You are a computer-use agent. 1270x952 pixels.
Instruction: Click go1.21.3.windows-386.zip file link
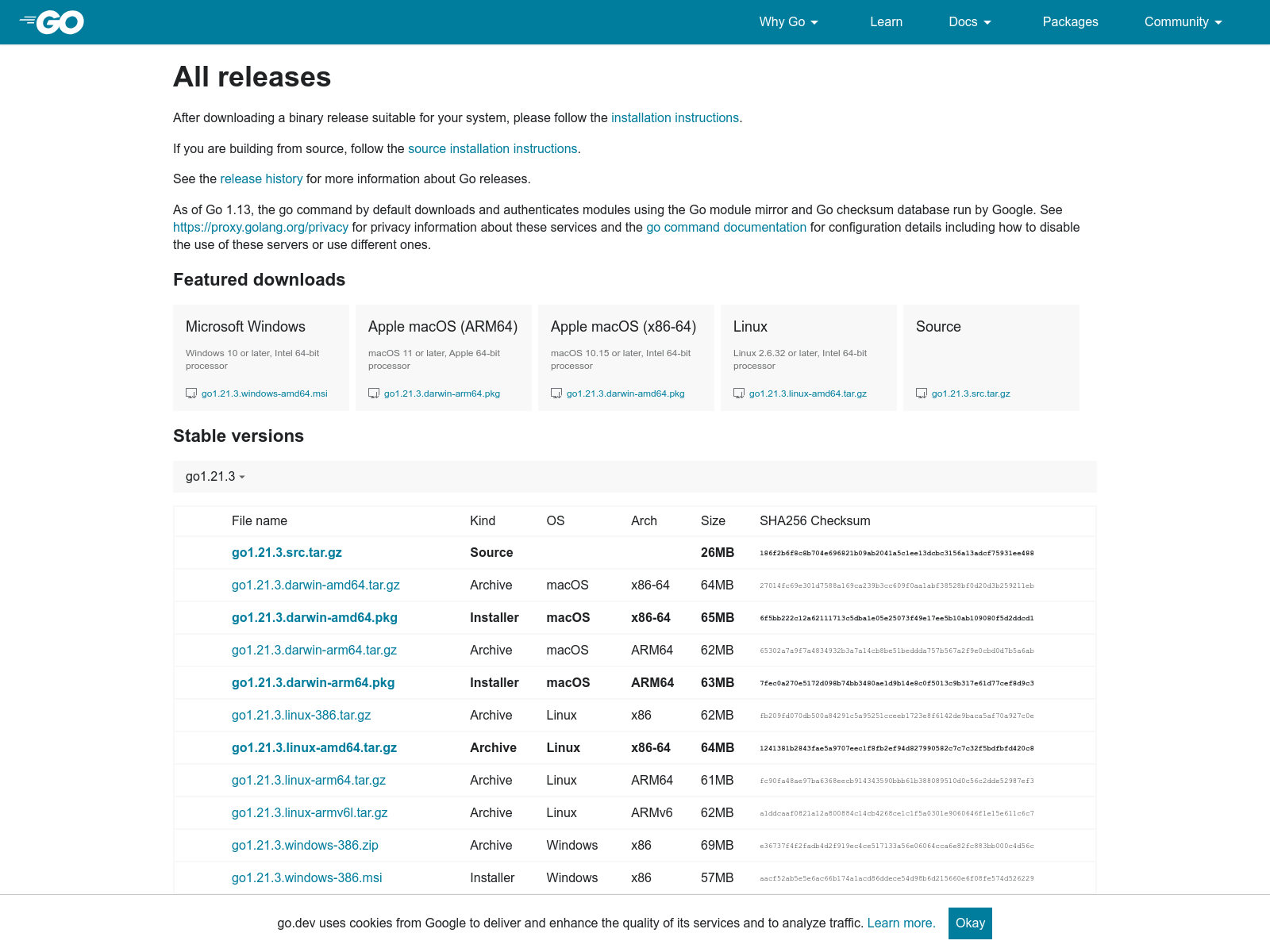pyautogui.click(x=305, y=846)
